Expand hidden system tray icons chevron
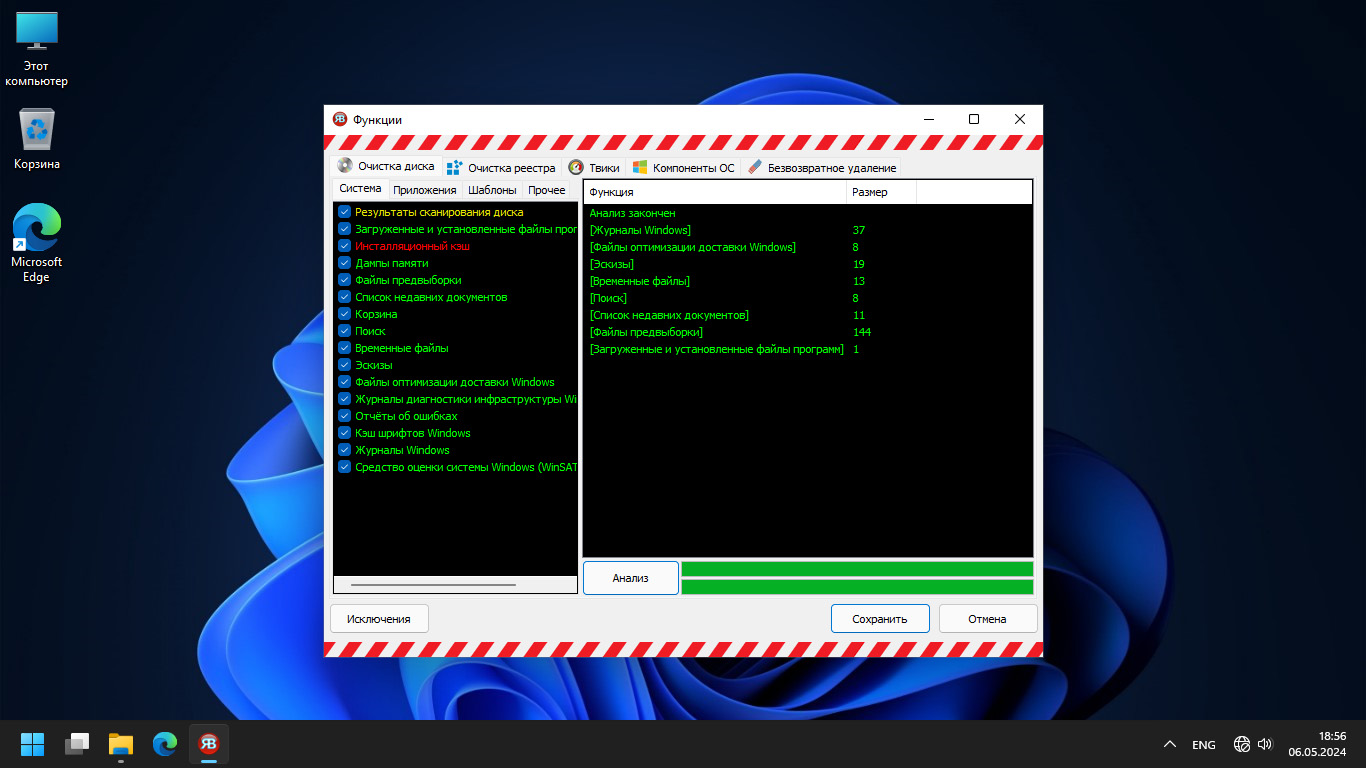The width and height of the screenshot is (1366, 768). [x=1169, y=745]
